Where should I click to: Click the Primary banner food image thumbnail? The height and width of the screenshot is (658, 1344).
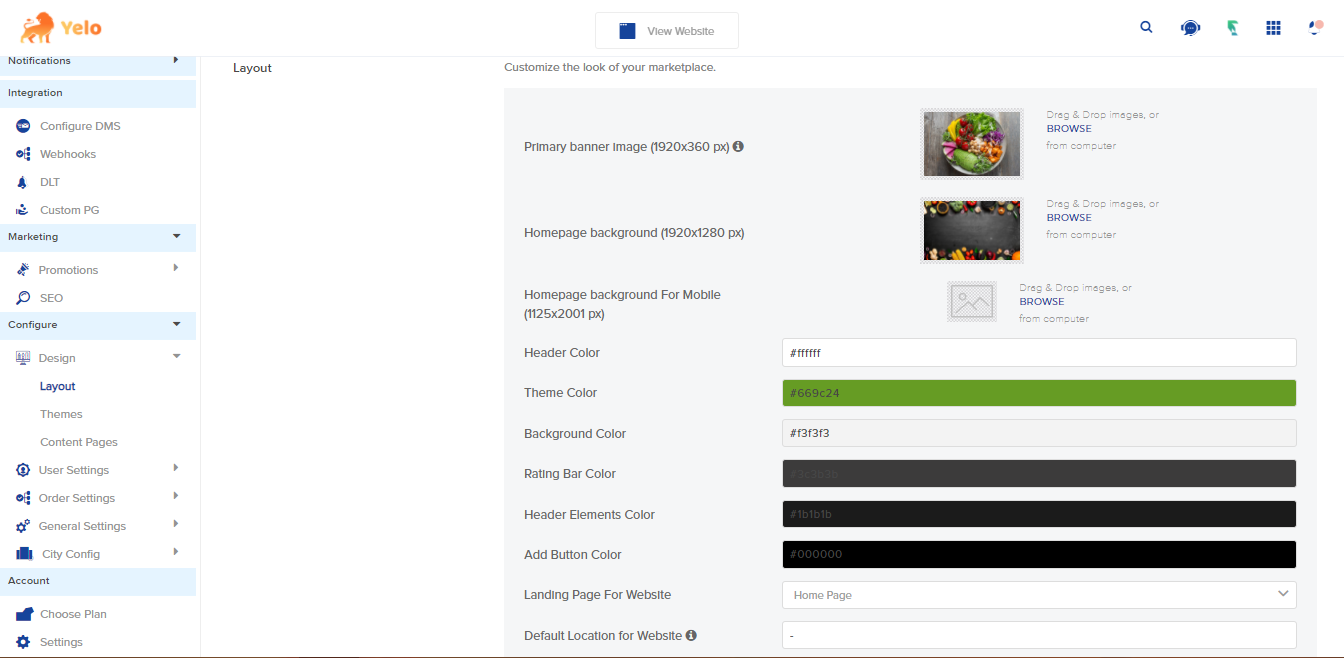(x=971, y=144)
